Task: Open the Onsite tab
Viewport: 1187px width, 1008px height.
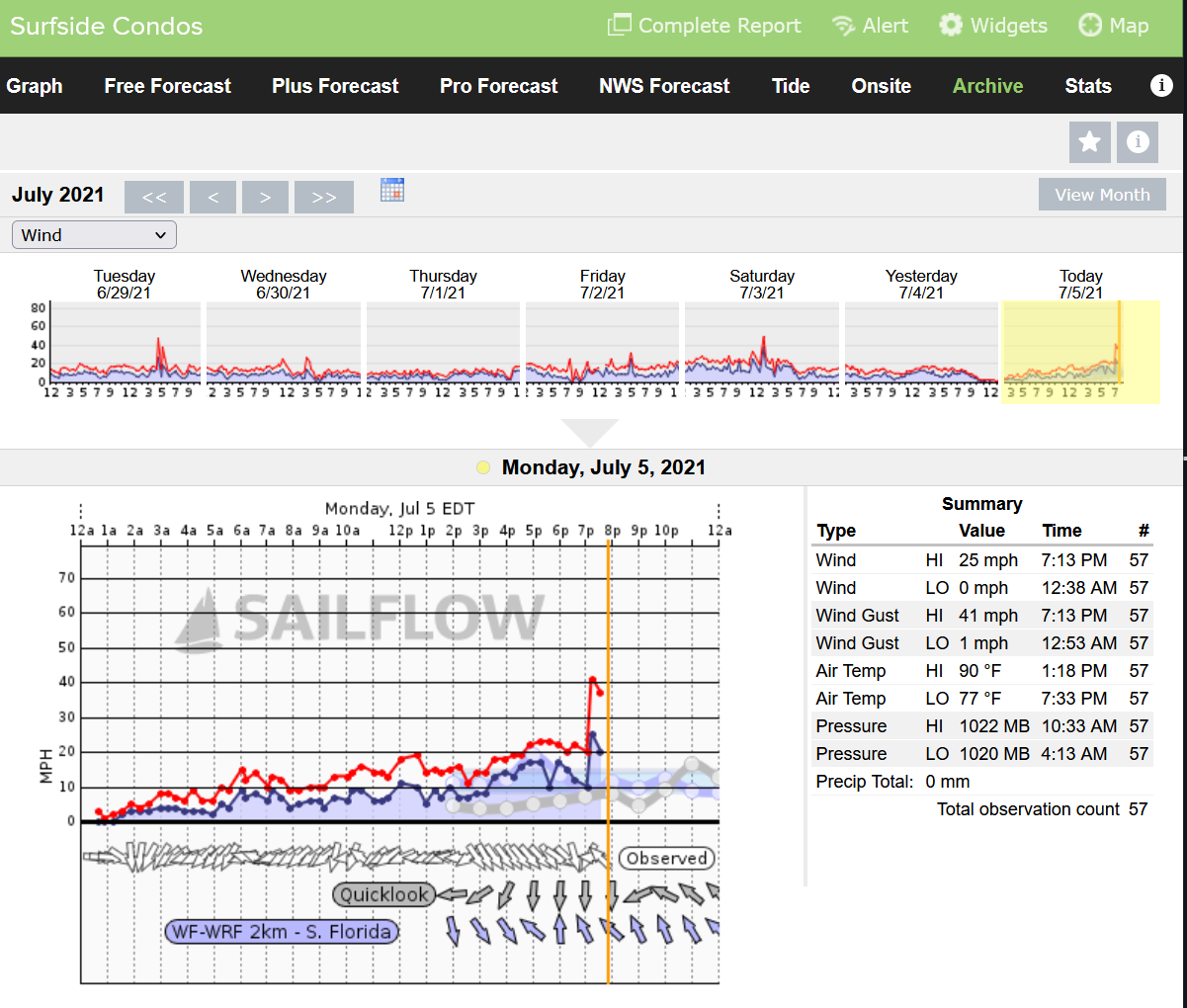Action: coord(882,86)
